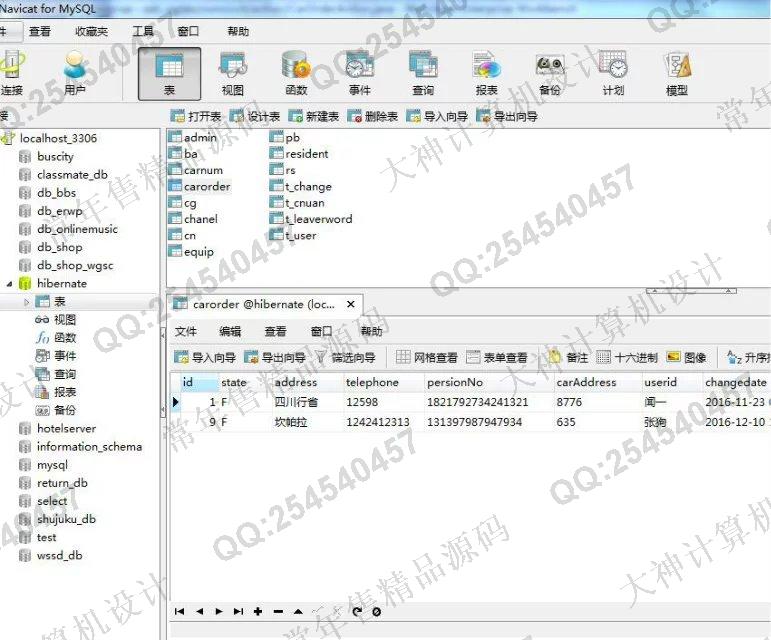Open the 备份 (Backup) toolbar icon
Screen dimensions: 771x640
click(550, 74)
